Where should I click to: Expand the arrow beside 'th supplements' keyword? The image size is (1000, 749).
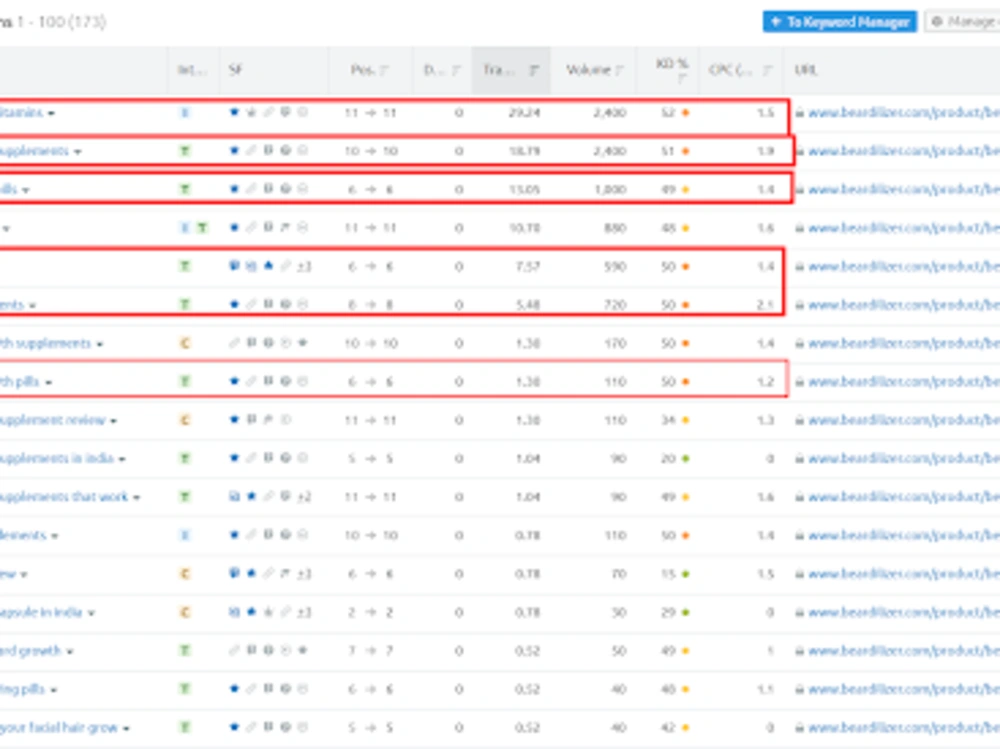pos(99,344)
